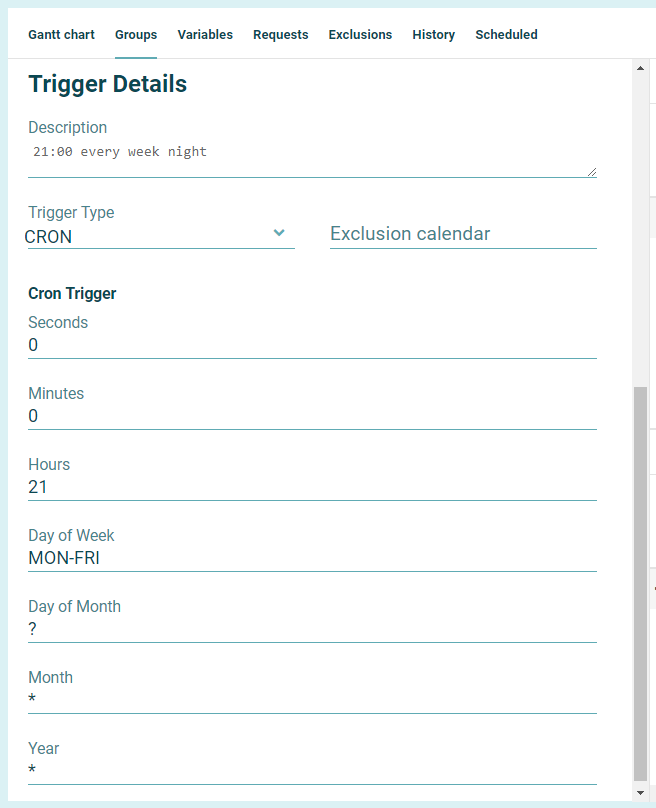The height and width of the screenshot is (808, 656).
Task: Click the Minutes input field
Action: (x=312, y=416)
